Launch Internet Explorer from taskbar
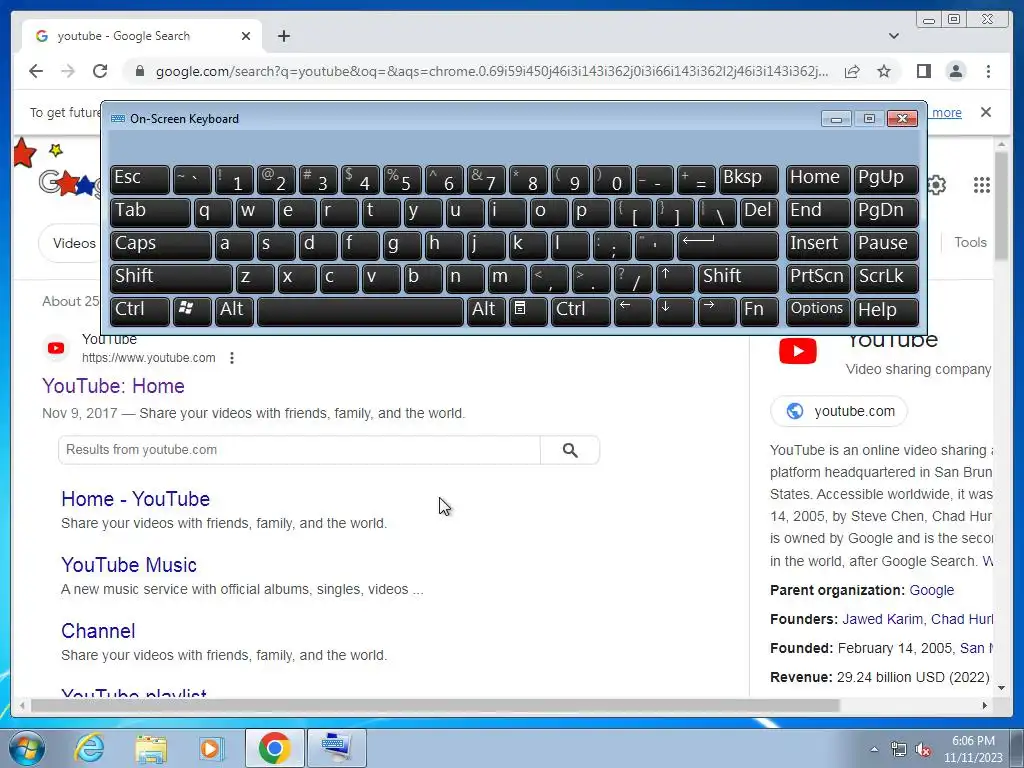Screen dimensions: 1024x768 click(88, 748)
